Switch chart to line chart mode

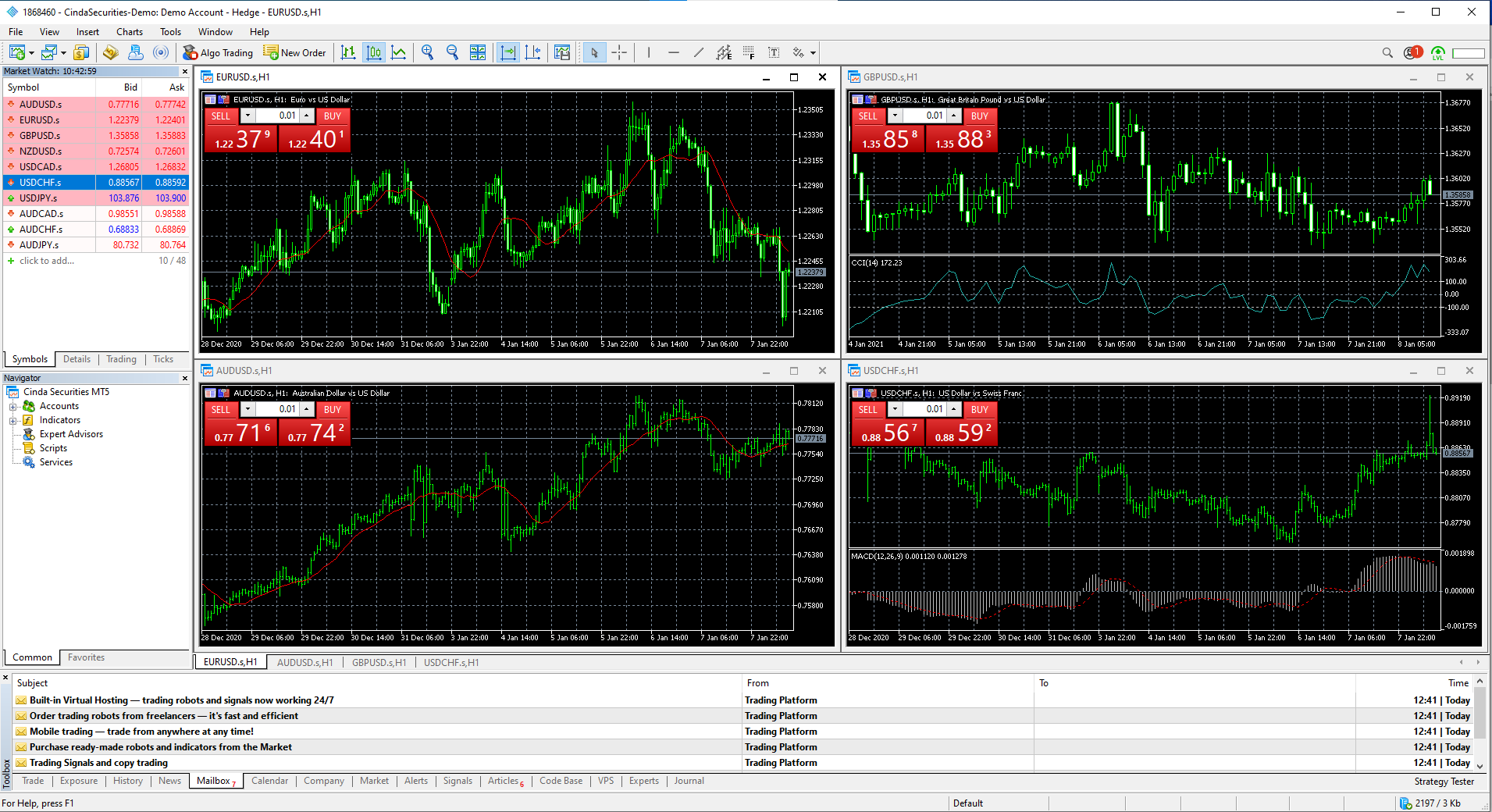pyautogui.click(x=399, y=52)
